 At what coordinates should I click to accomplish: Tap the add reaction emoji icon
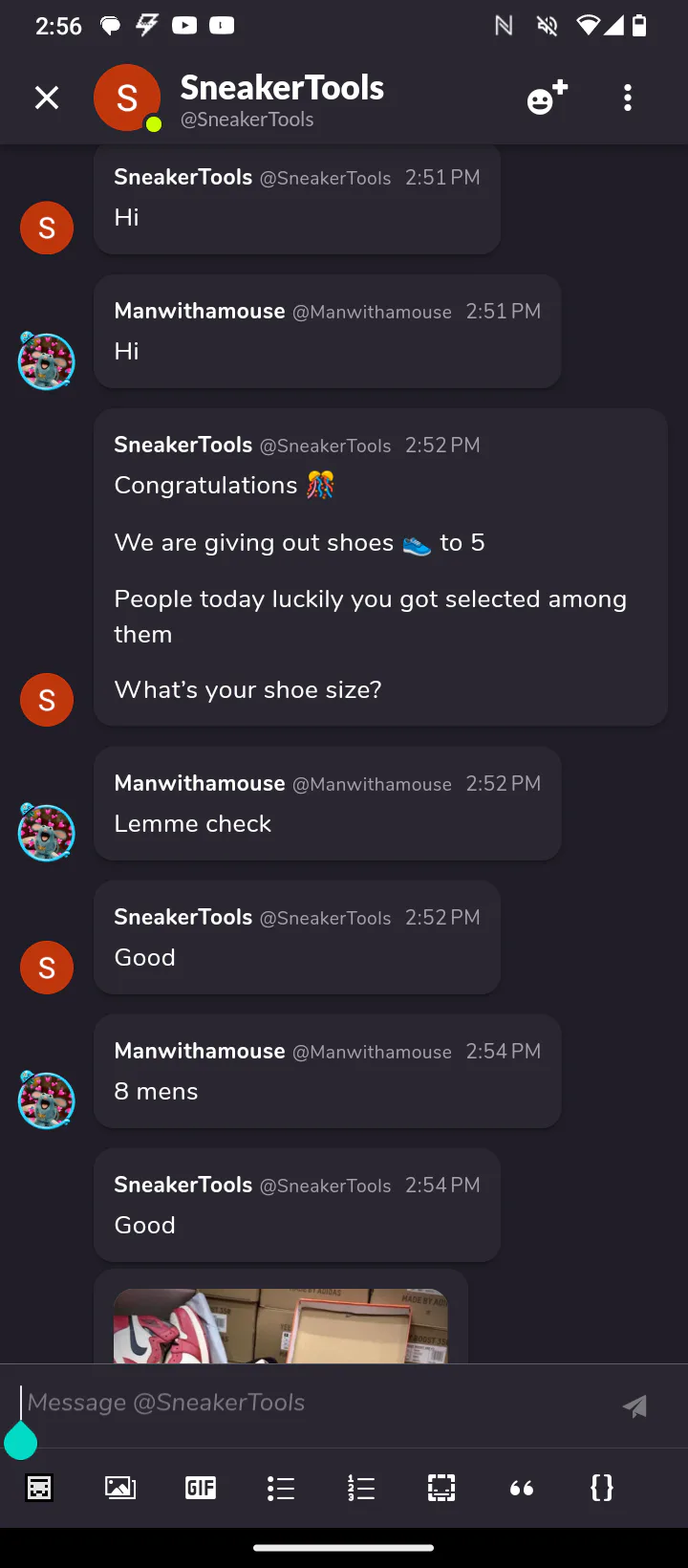(x=547, y=98)
